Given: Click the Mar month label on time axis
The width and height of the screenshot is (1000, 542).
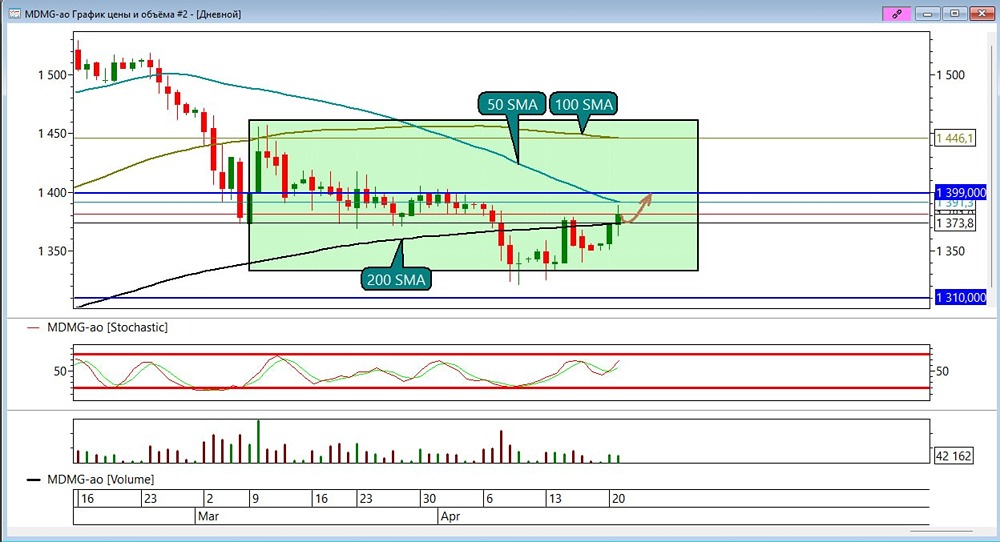Looking at the screenshot, I should 208,516.
